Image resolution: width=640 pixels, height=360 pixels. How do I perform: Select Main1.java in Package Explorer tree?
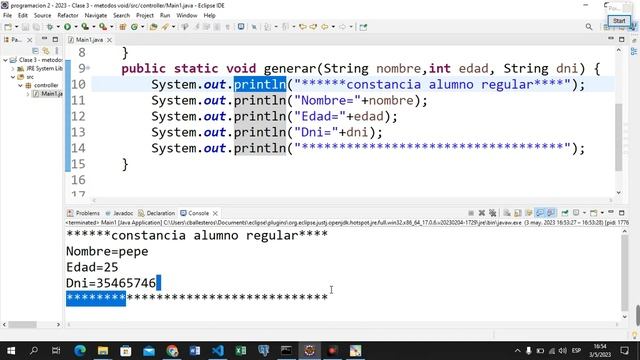[x=47, y=94]
